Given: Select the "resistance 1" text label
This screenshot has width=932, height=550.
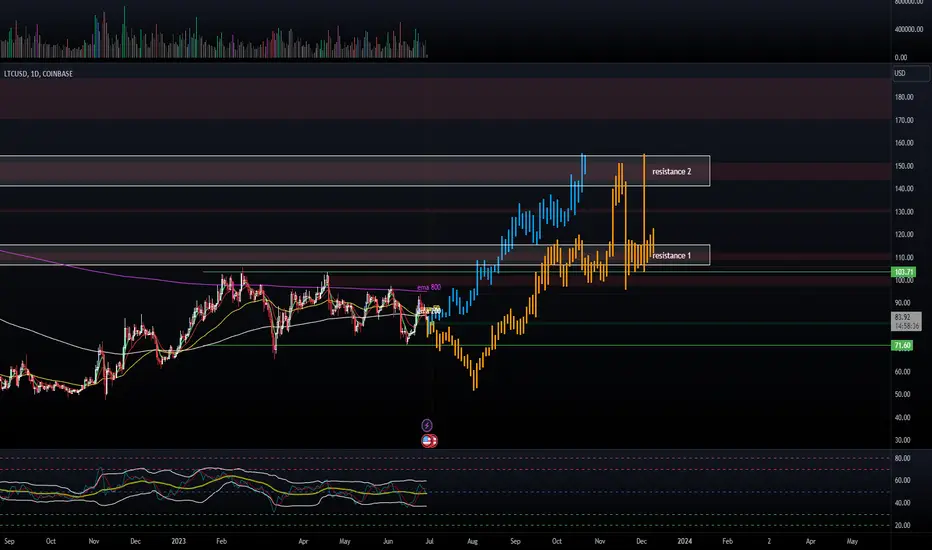Looking at the screenshot, I should click(x=672, y=256).
